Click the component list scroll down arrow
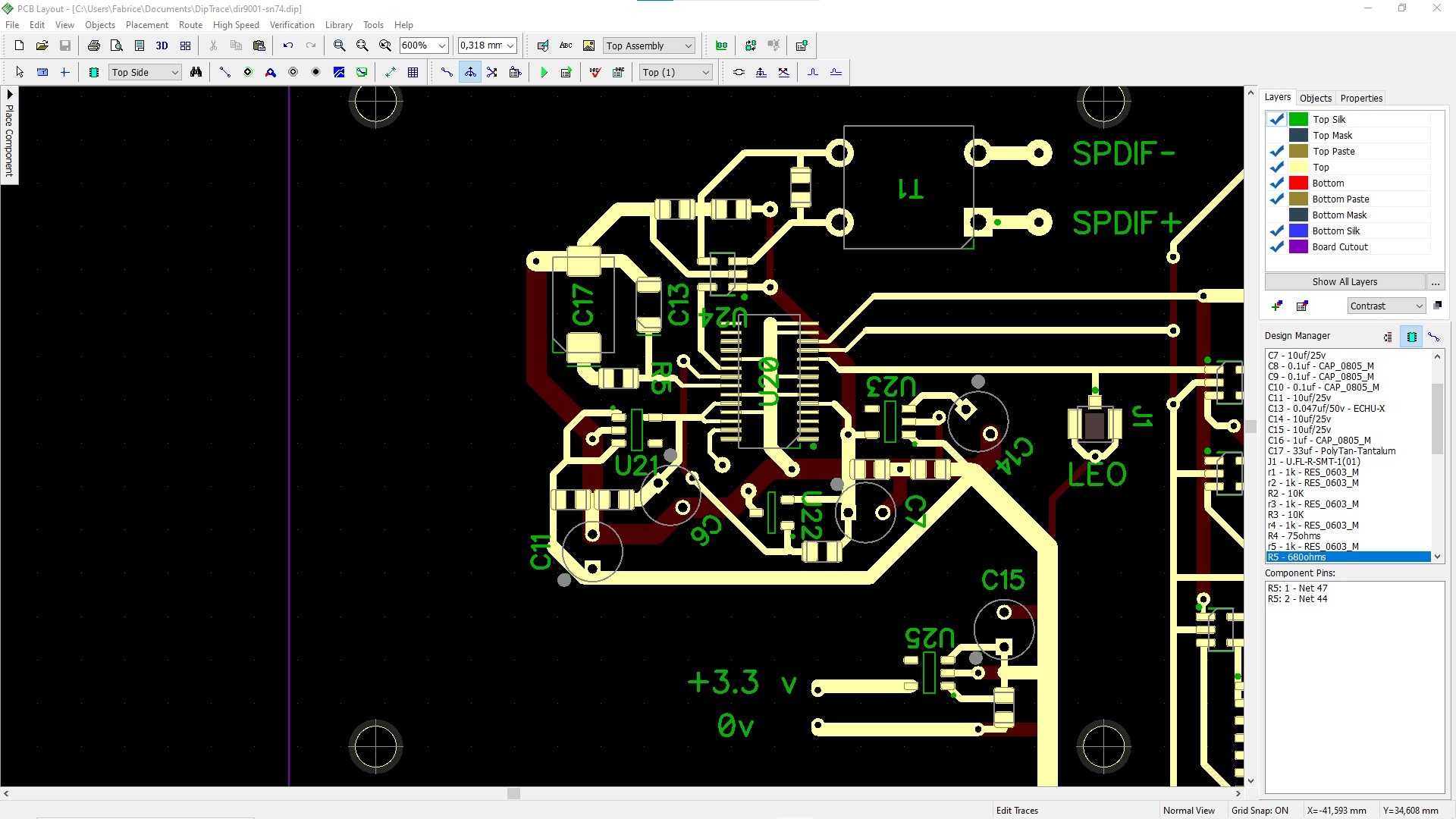This screenshot has width=1456, height=819. (1437, 557)
